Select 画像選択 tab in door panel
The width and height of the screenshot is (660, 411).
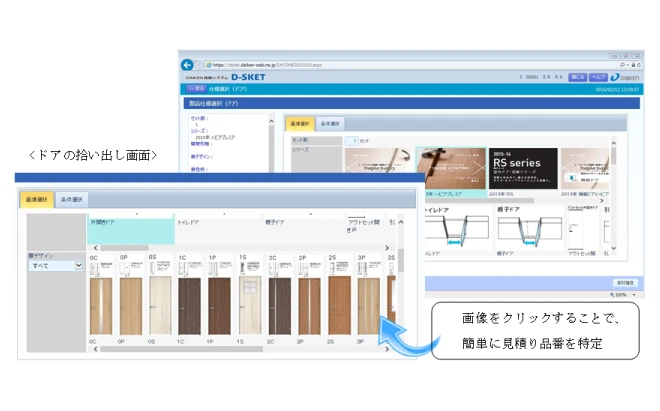tap(38, 201)
